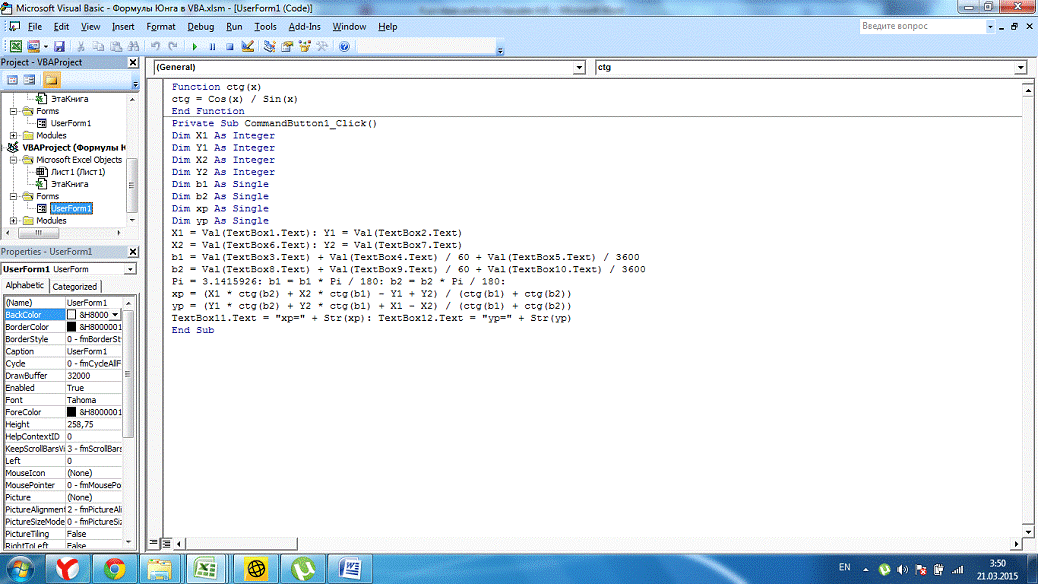Open the ctg procedure dropdown
1038x584 pixels.
1020,68
